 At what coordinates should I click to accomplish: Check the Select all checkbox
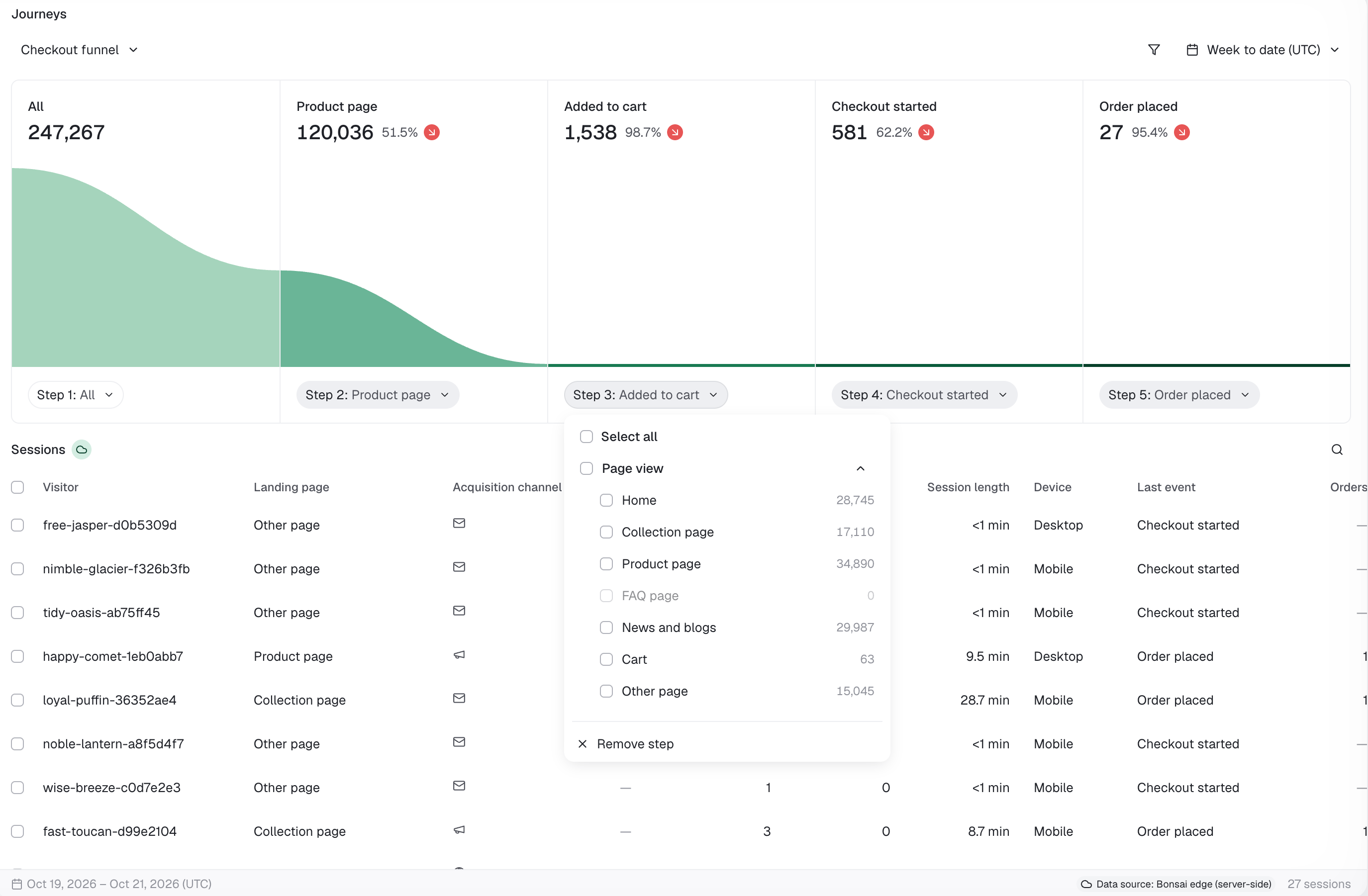(x=586, y=437)
